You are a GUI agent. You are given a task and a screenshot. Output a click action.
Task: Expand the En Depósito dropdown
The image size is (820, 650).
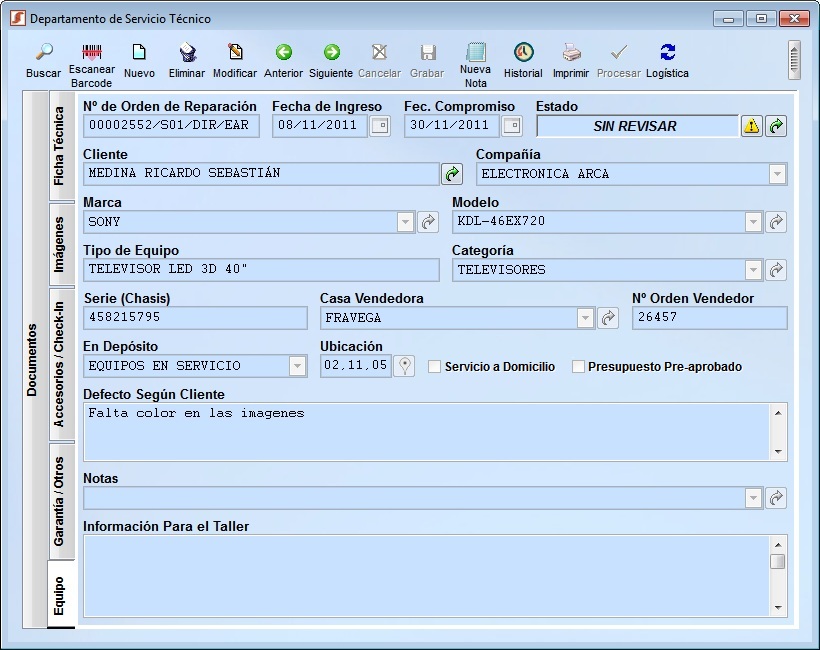(x=297, y=366)
